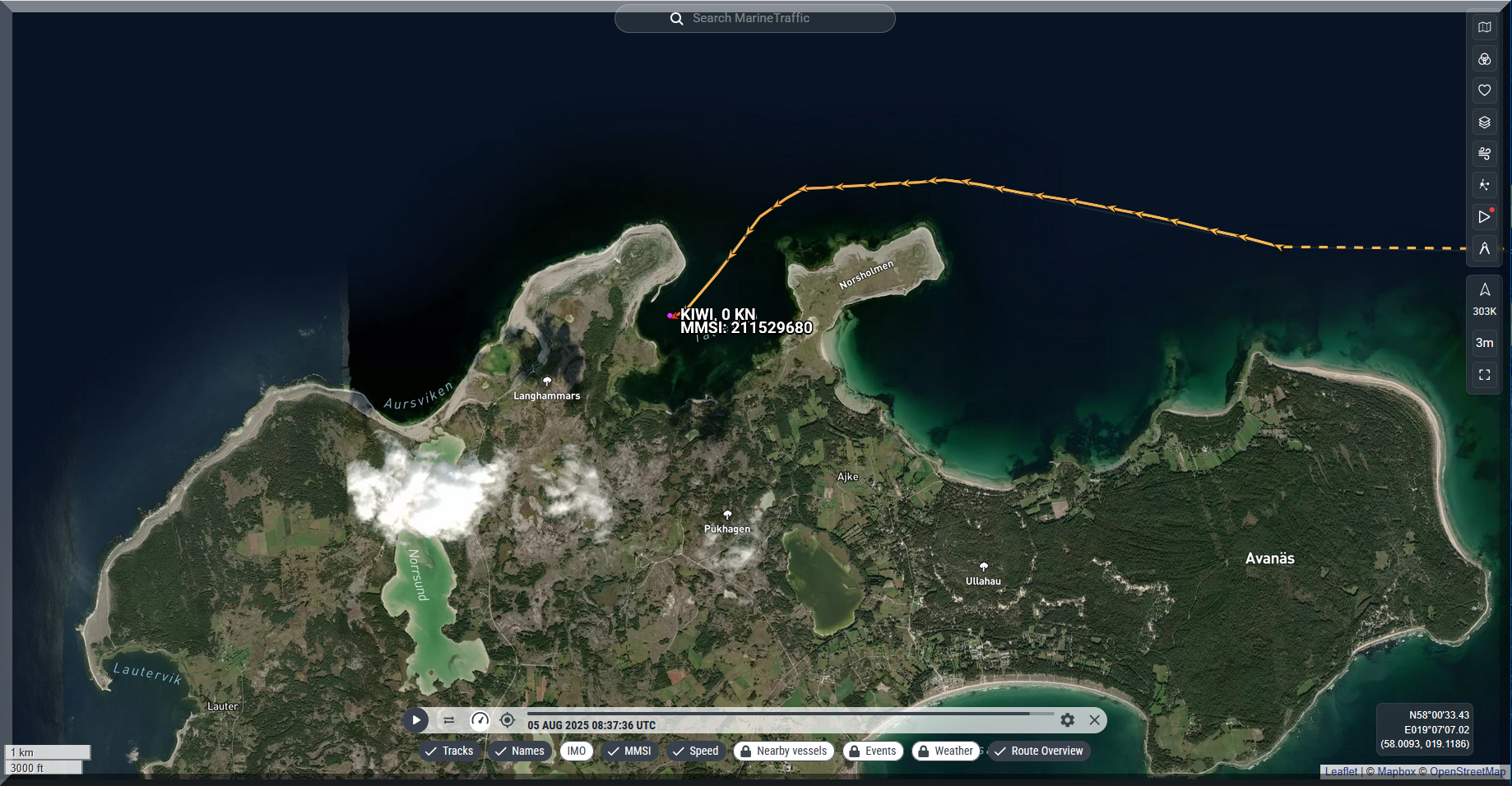The height and width of the screenshot is (786, 1512).
Task: Click the center-on-vessel target icon
Action: (508, 720)
